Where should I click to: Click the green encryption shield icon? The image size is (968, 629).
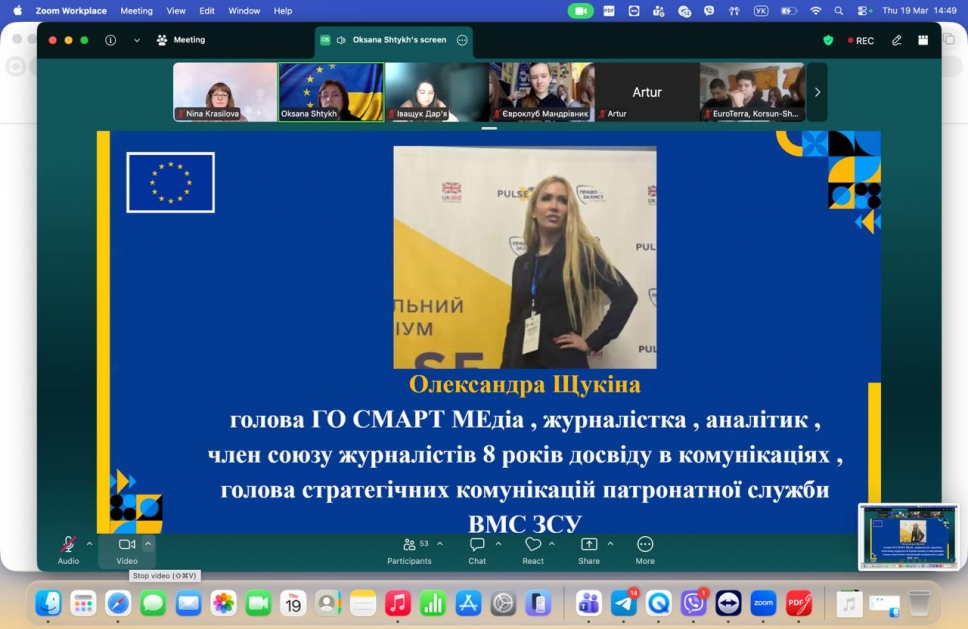[x=828, y=41]
